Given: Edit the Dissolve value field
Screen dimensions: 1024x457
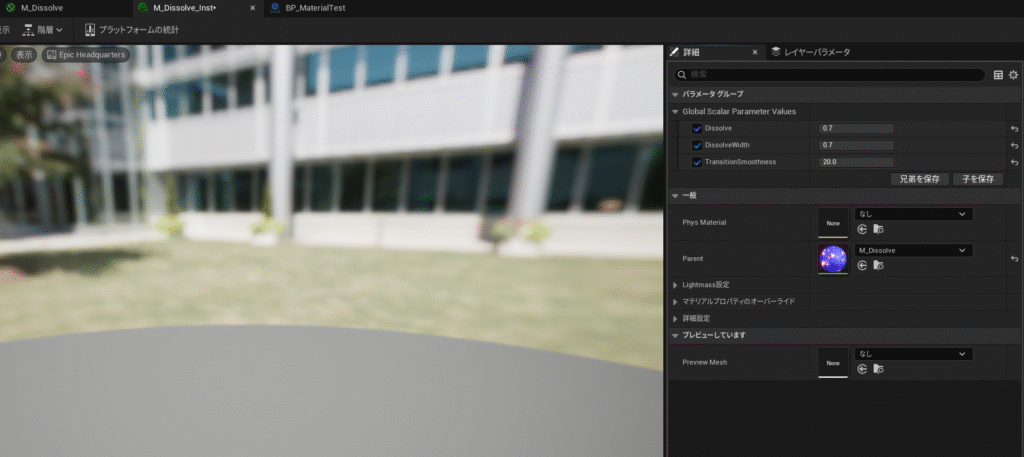Looking at the screenshot, I should click(856, 129).
